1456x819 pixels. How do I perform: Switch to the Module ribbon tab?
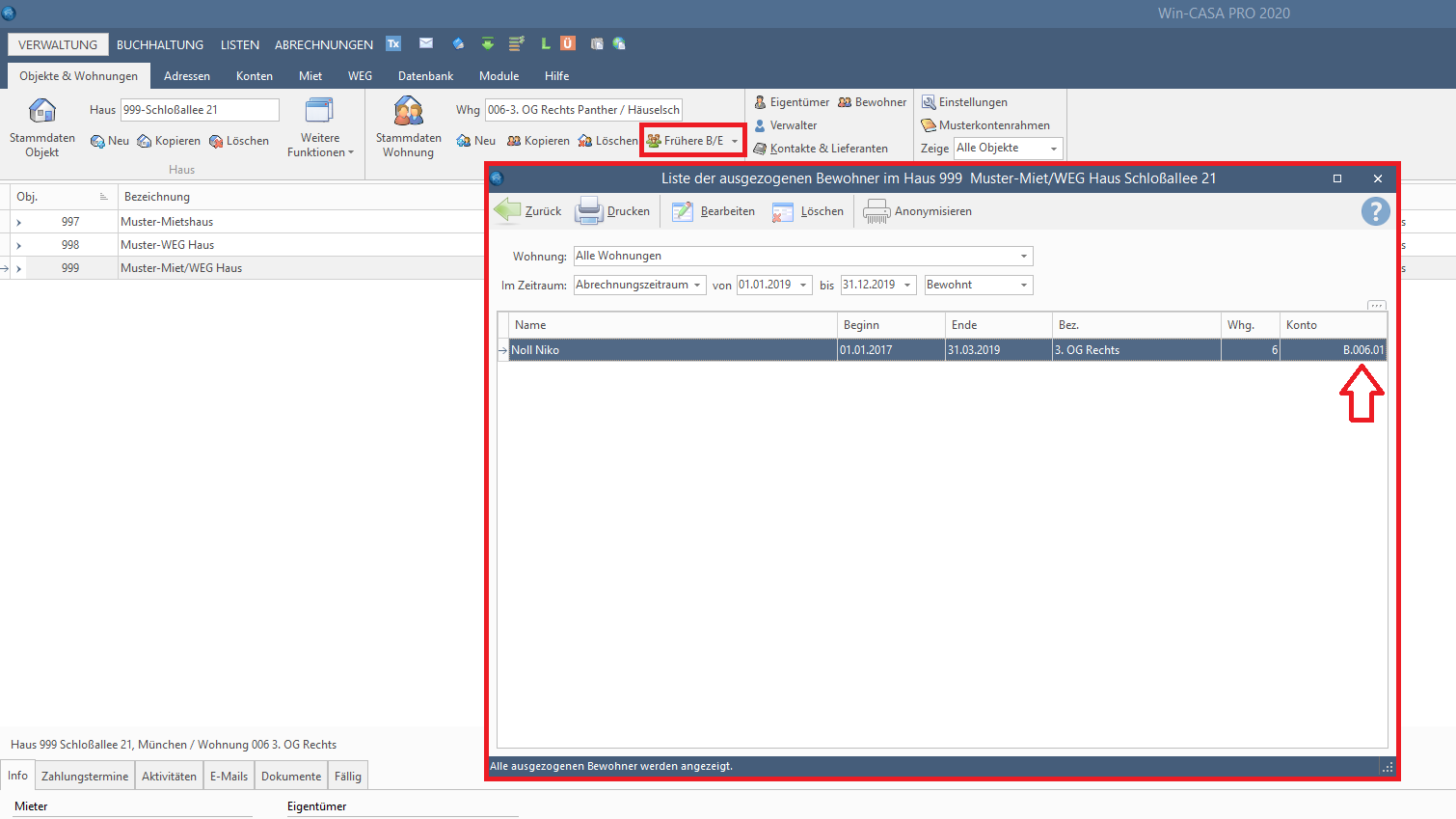[x=499, y=76]
